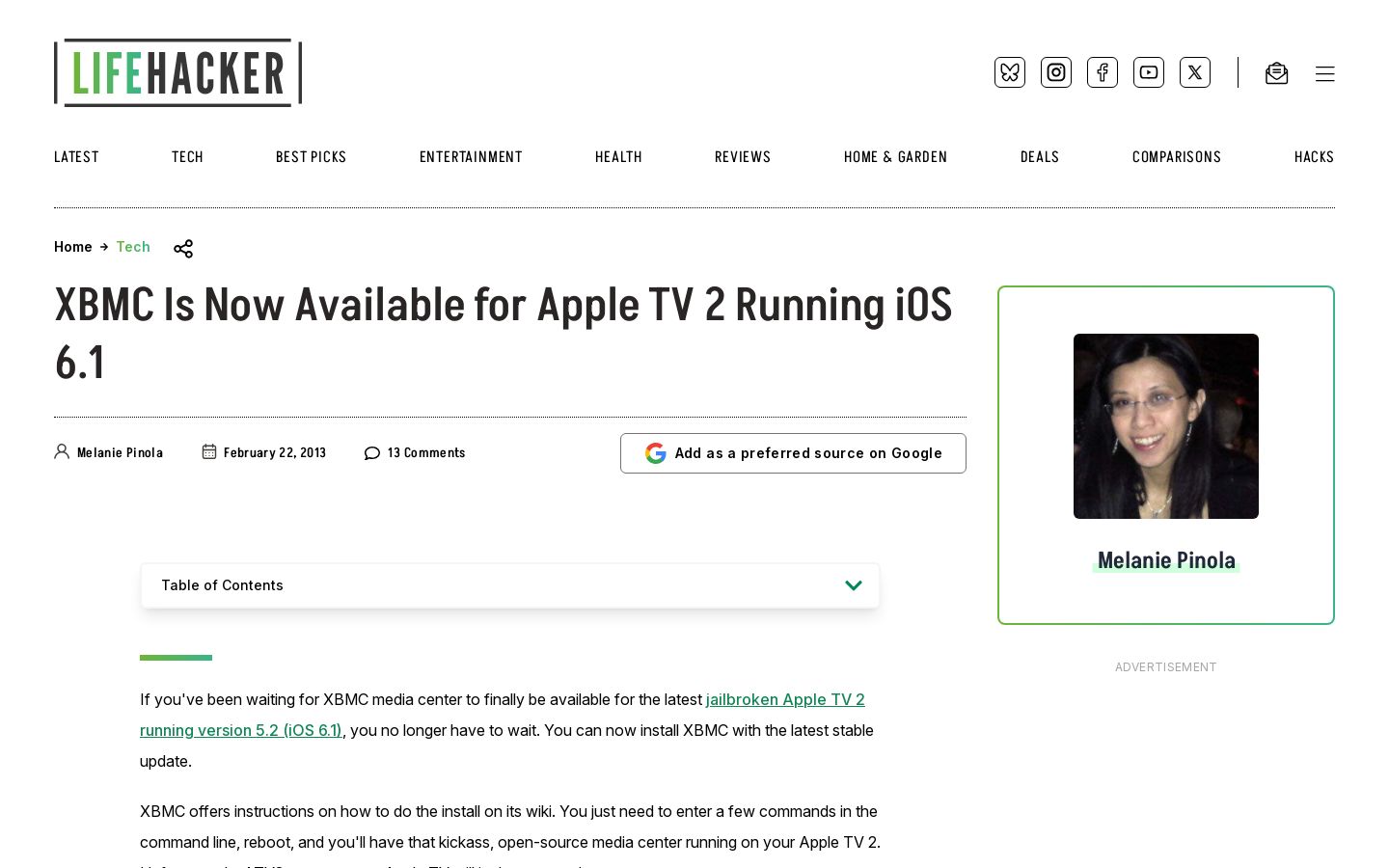Add as a preferred source on Google
The height and width of the screenshot is (868, 1389).
pyautogui.click(x=793, y=453)
